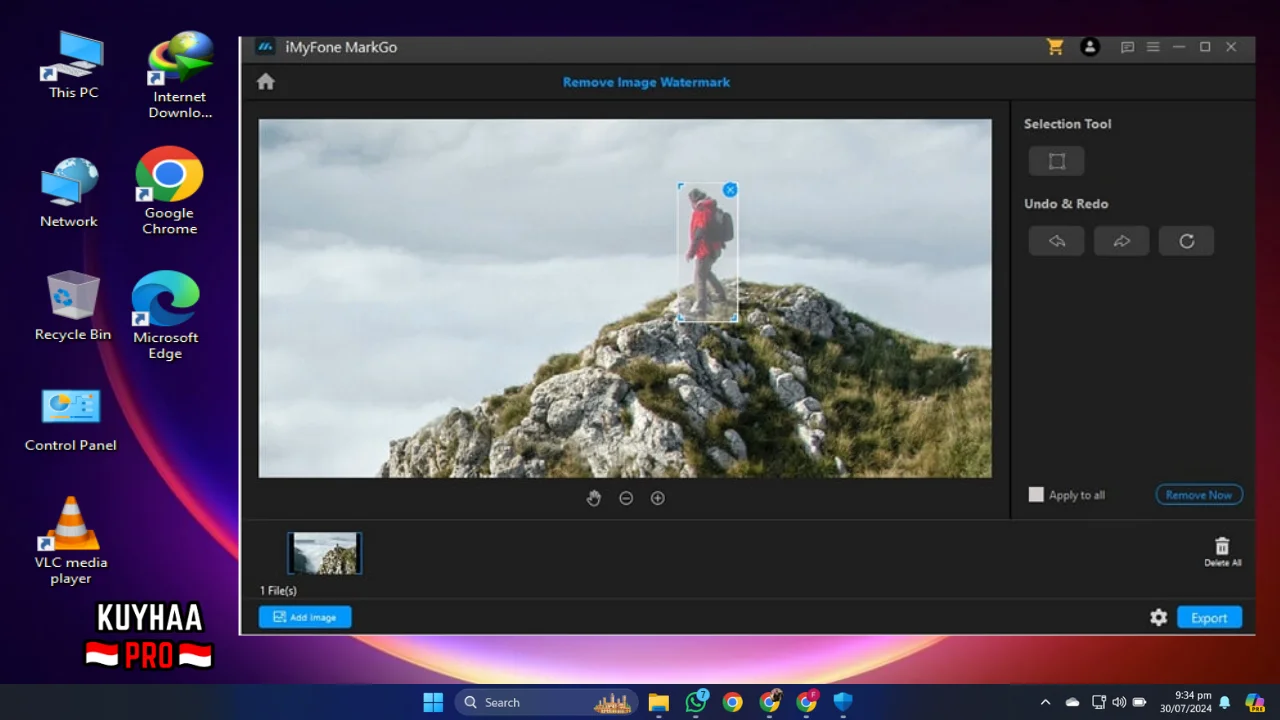Reset all changes with refresh icon
The image size is (1280, 720).
pos(1186,241)
